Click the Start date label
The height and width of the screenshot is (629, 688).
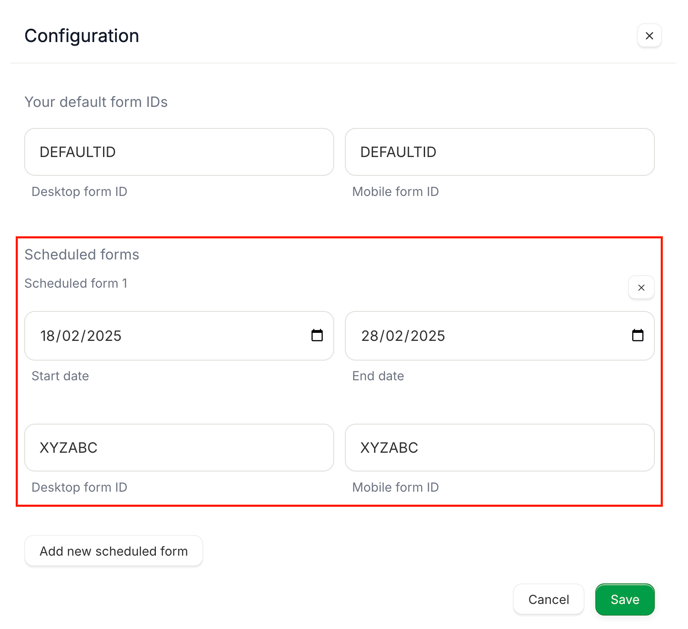pyautogui.click(x=60, y=376)
